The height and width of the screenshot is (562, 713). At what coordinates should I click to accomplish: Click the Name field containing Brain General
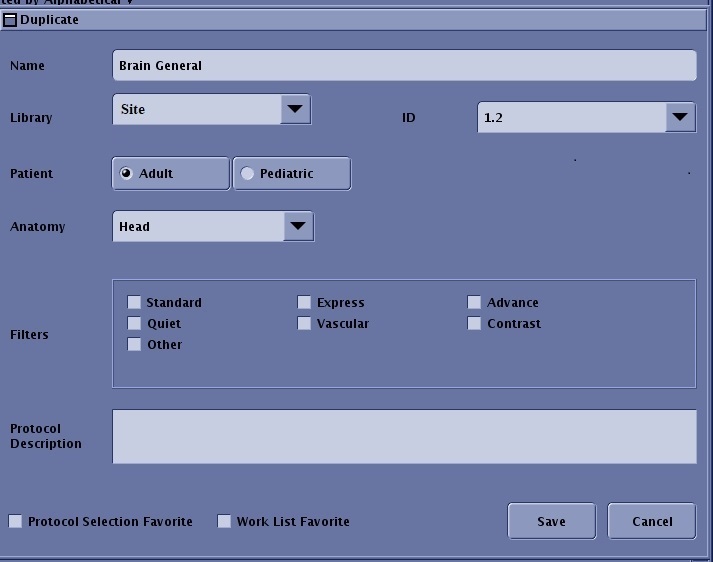point(403,65)
